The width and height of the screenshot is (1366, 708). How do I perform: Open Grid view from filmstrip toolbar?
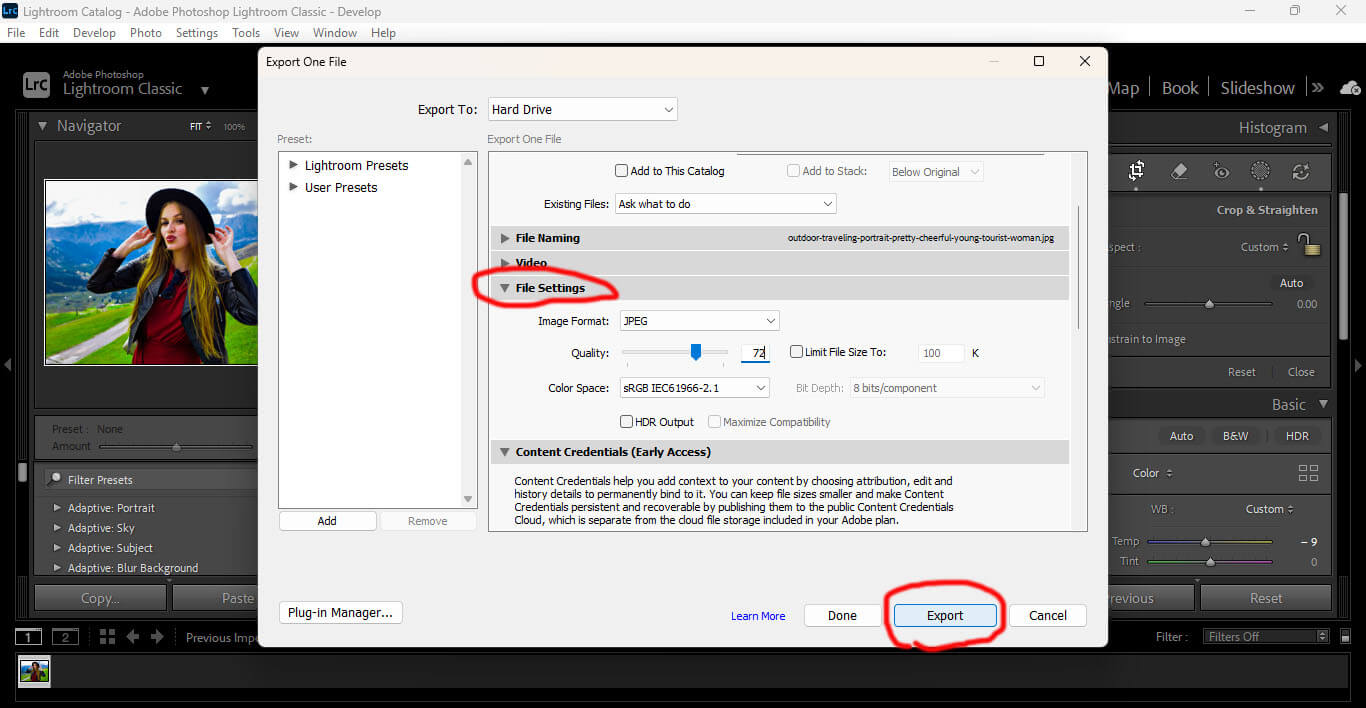(107, 637)
